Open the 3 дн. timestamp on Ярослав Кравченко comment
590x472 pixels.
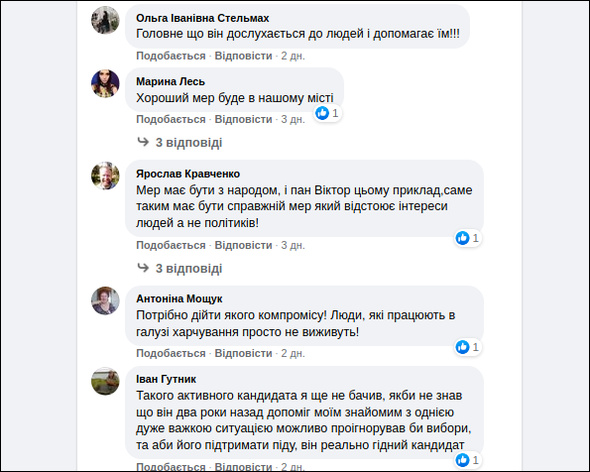tap(293, 245)
